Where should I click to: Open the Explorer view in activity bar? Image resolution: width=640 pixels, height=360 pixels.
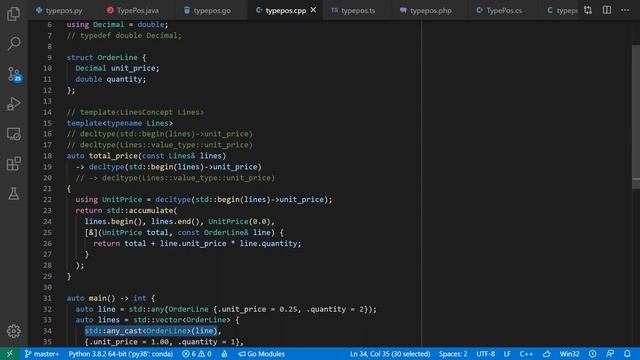tap(13, 14)
